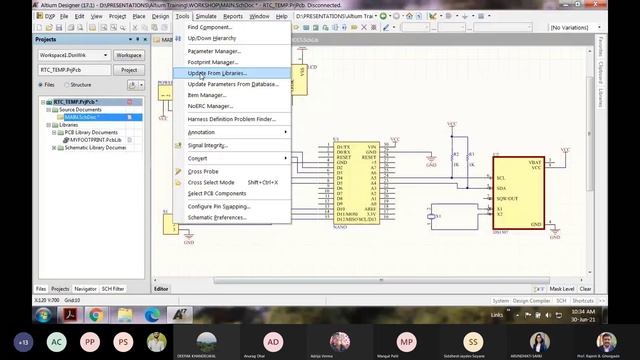Expand Schematic Library Documents tree node
Screen dimensions: 640x360
click(x=54, y=148)
